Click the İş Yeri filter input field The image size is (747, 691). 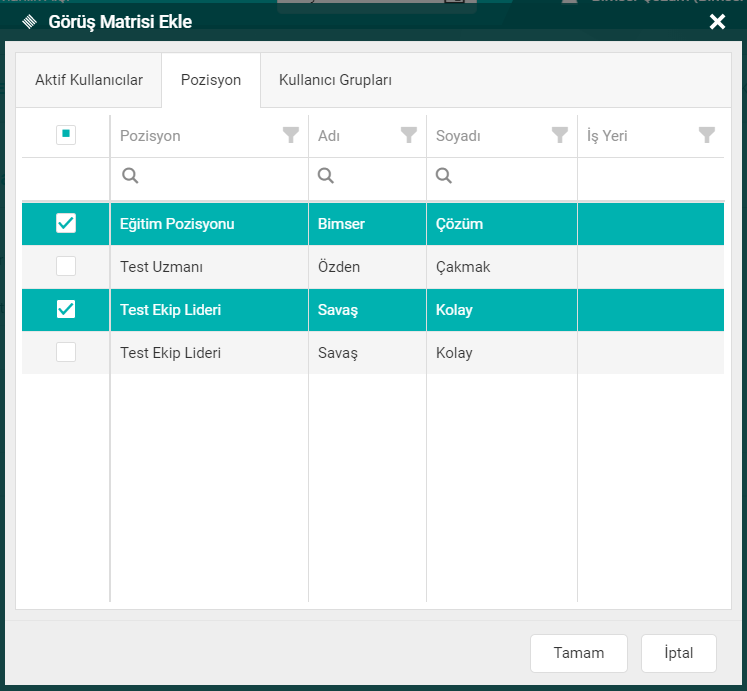click(x=650, y=177)
